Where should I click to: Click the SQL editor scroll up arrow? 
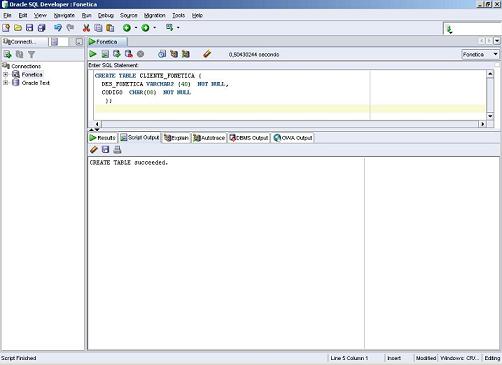pyautogui.click(x=490, y=74)
